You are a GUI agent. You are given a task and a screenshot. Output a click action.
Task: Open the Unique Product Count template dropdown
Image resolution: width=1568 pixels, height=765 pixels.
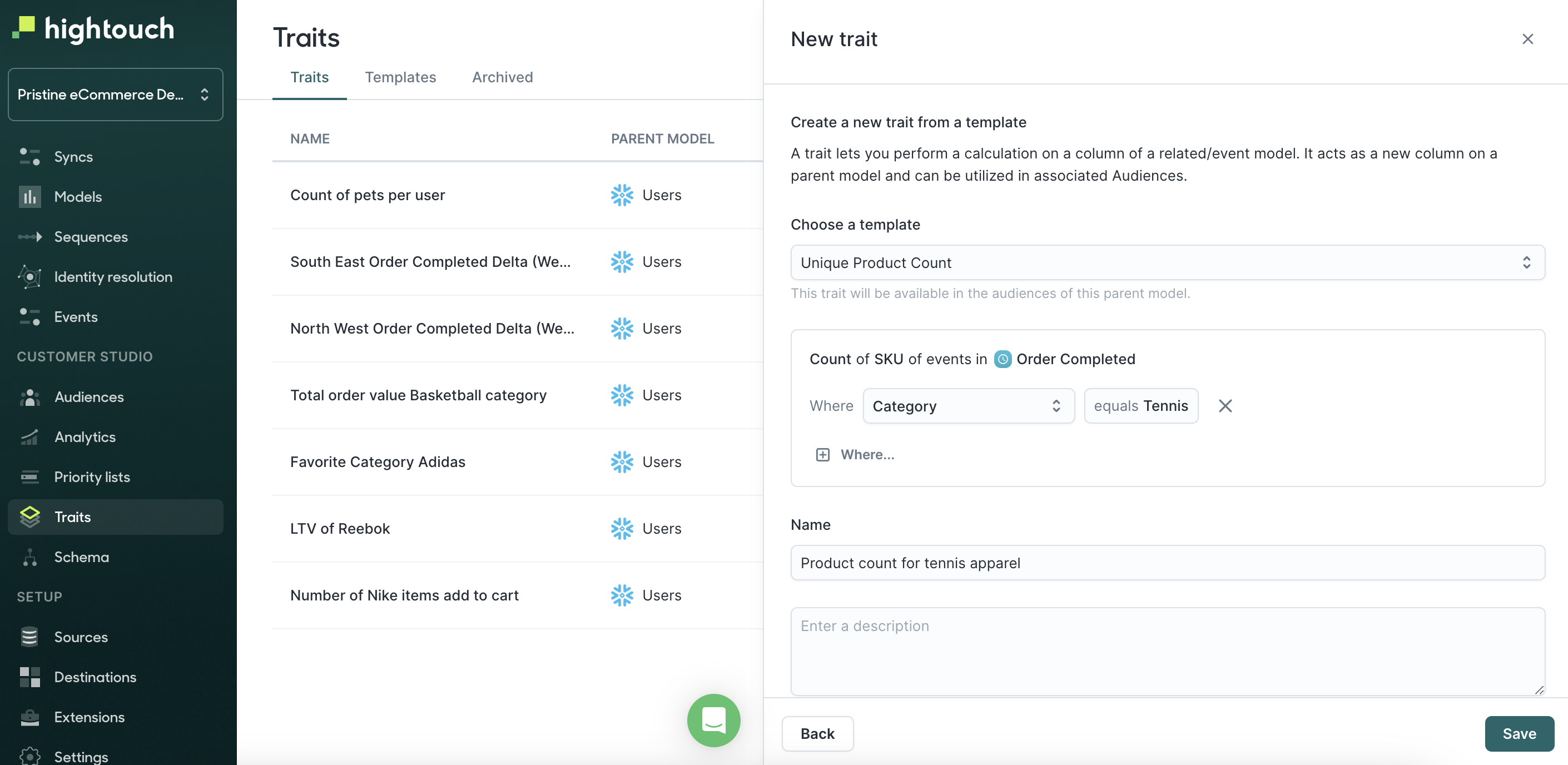[1167, 262]
